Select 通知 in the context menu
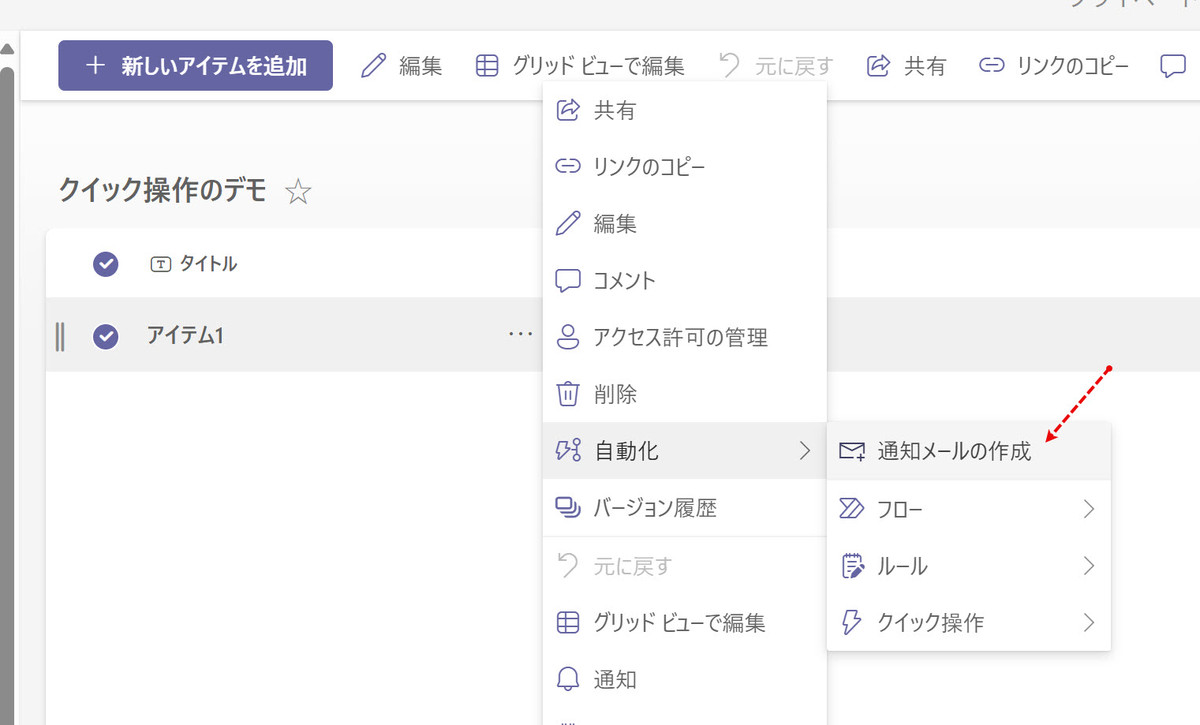Viewport: 1200px width, 725px height. point(685,680)
